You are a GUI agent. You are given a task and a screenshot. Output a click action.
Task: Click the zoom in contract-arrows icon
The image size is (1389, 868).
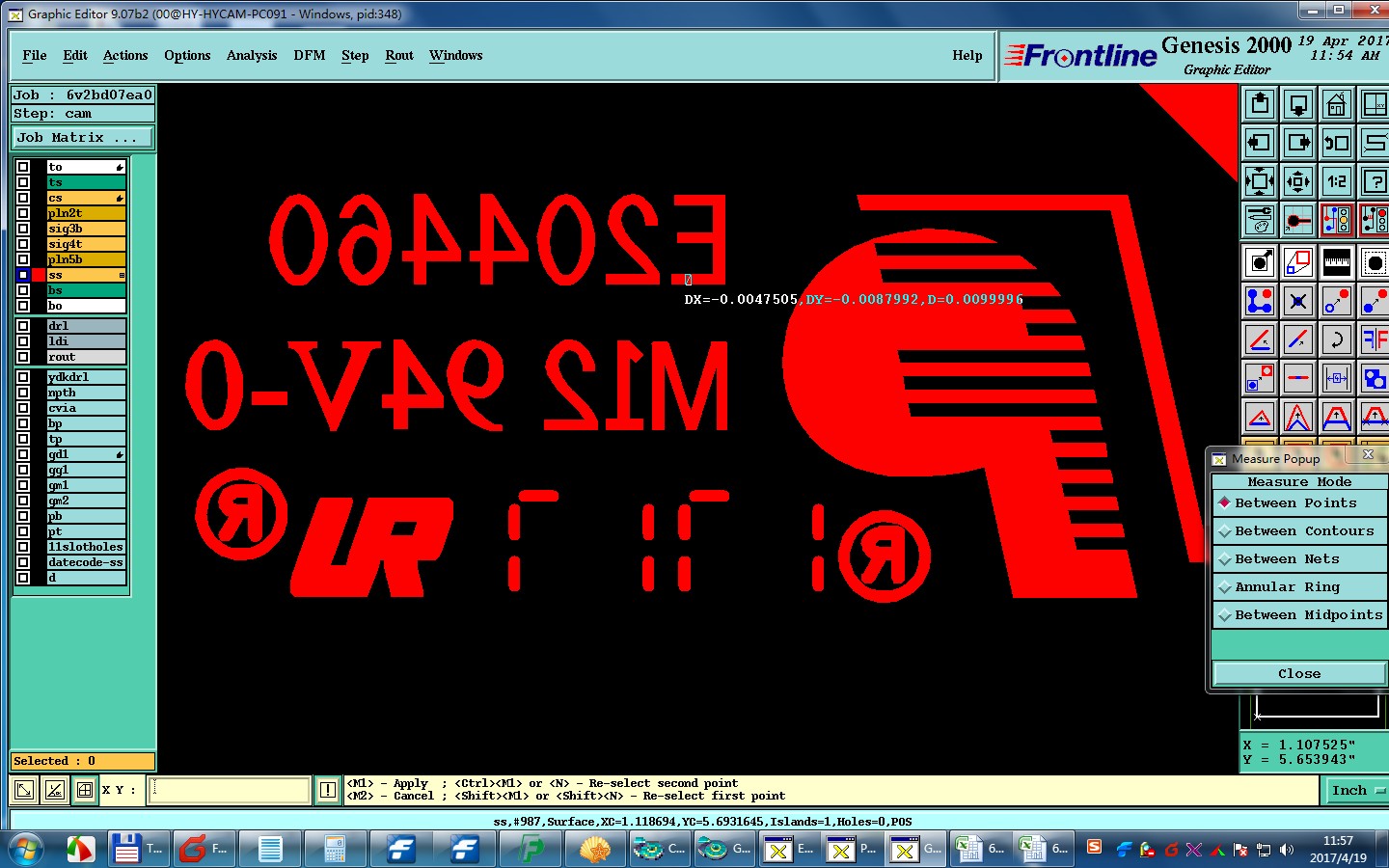(x=1298, y=181)
